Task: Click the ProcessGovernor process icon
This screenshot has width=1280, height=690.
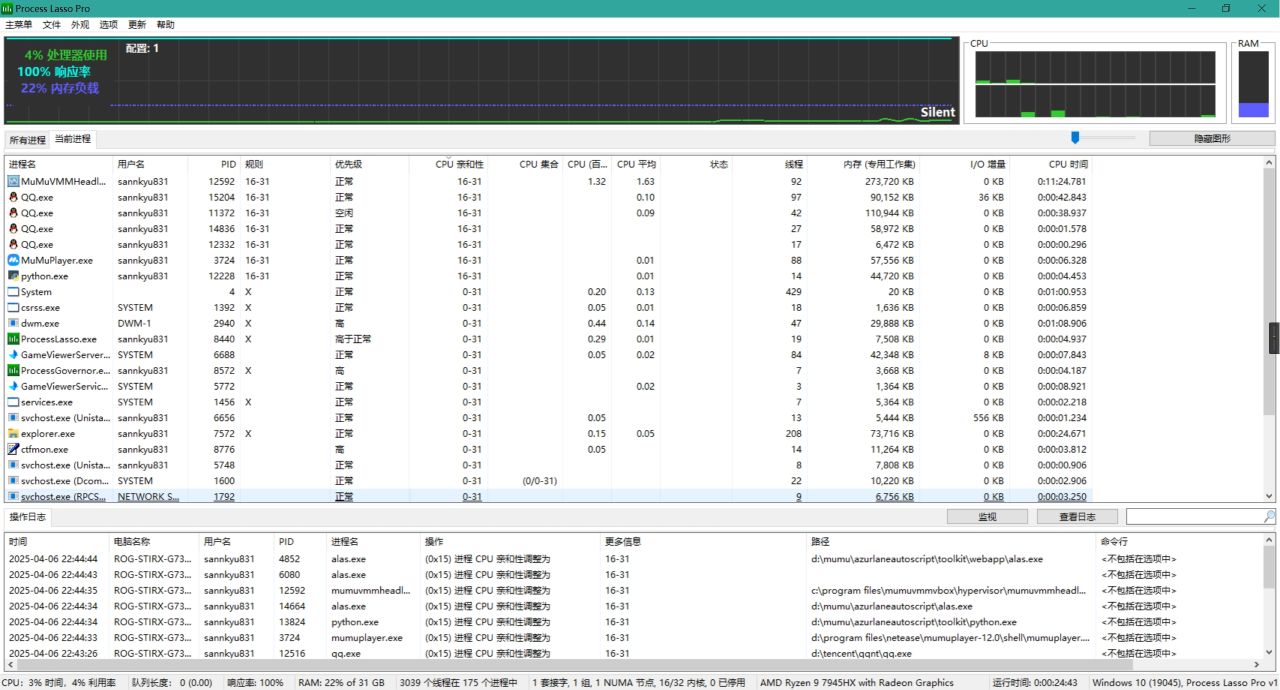Action: click(13, 371)
